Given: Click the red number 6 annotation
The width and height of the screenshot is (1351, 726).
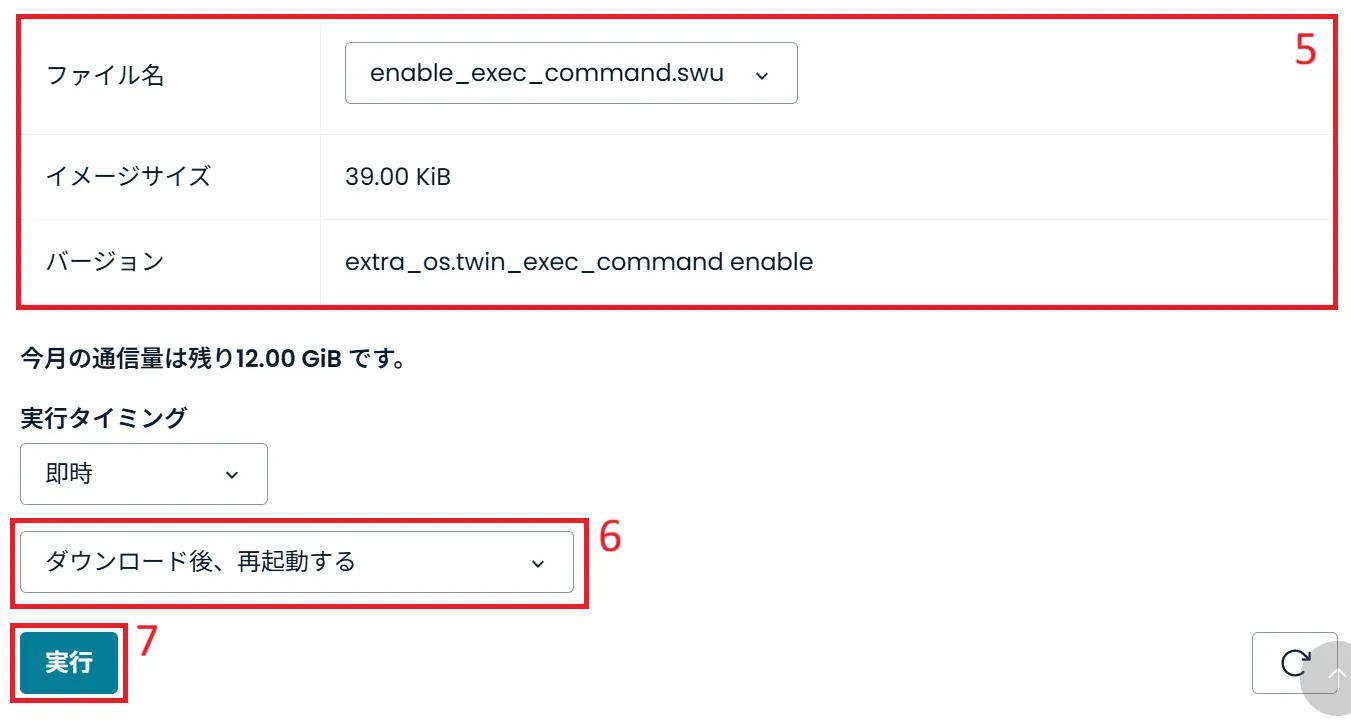Looking at the screenshot, I should (610, 538).
